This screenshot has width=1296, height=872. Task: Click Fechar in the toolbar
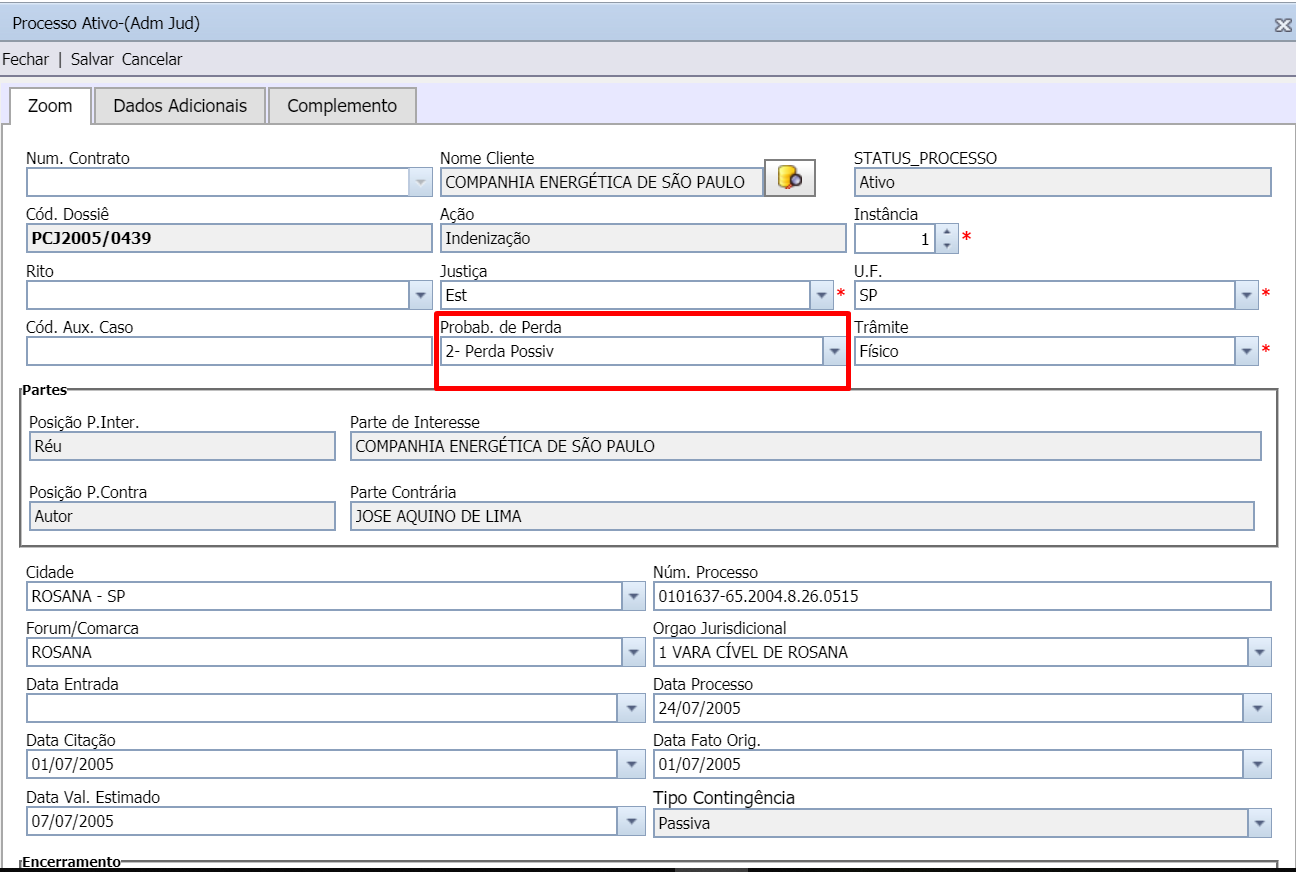click(x=25, y=59)
